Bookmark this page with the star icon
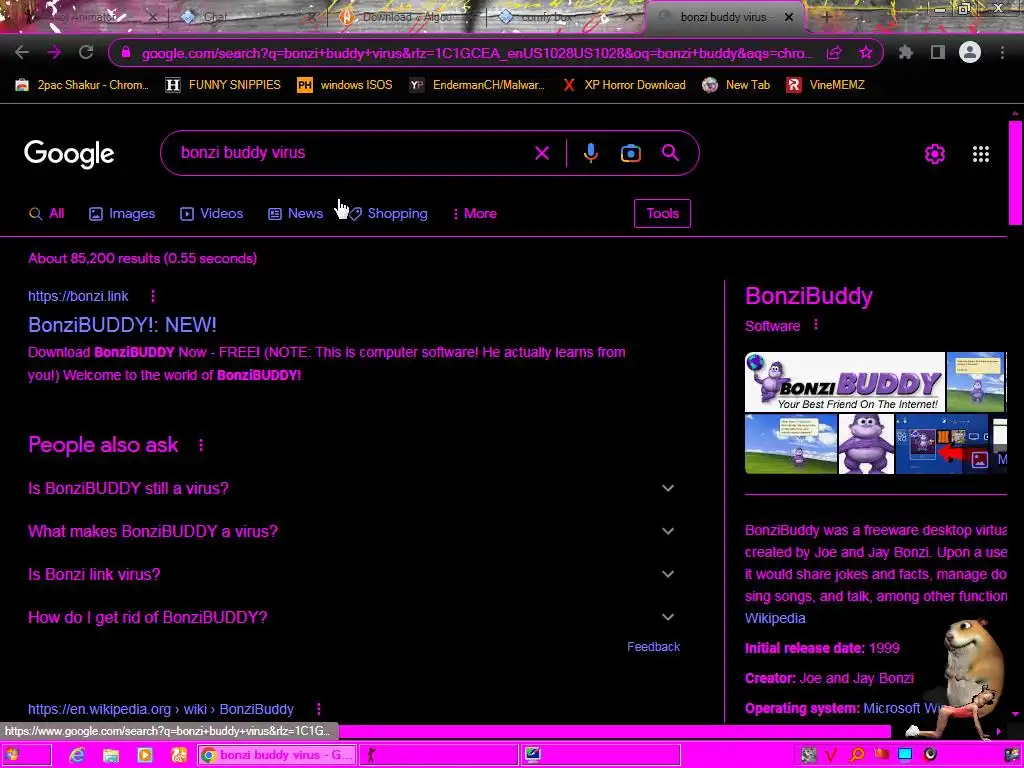Viewport: 1024px width, 768px height. tap(866, 53)
